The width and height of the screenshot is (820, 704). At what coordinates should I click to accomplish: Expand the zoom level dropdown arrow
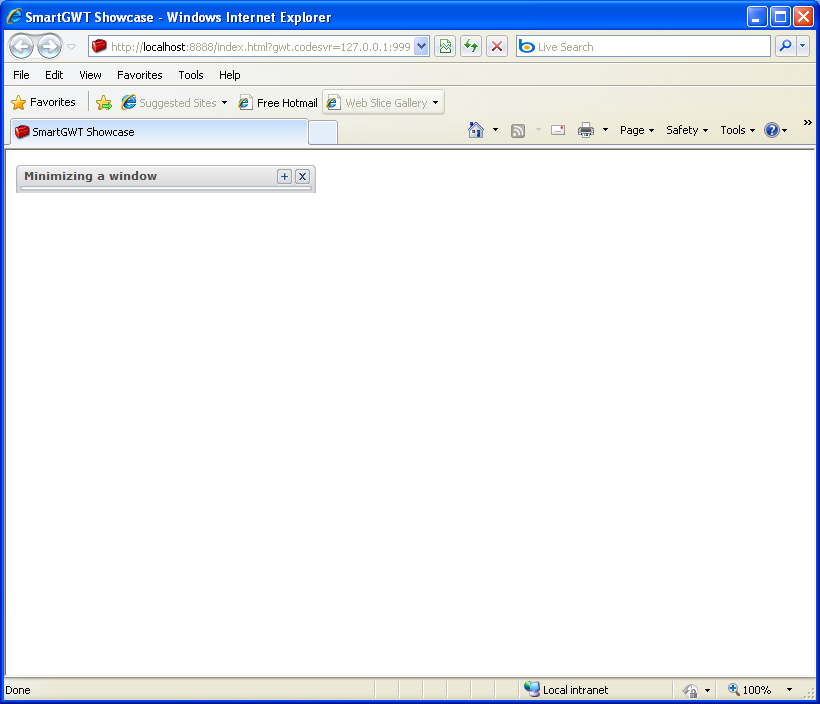click(789, 690)
